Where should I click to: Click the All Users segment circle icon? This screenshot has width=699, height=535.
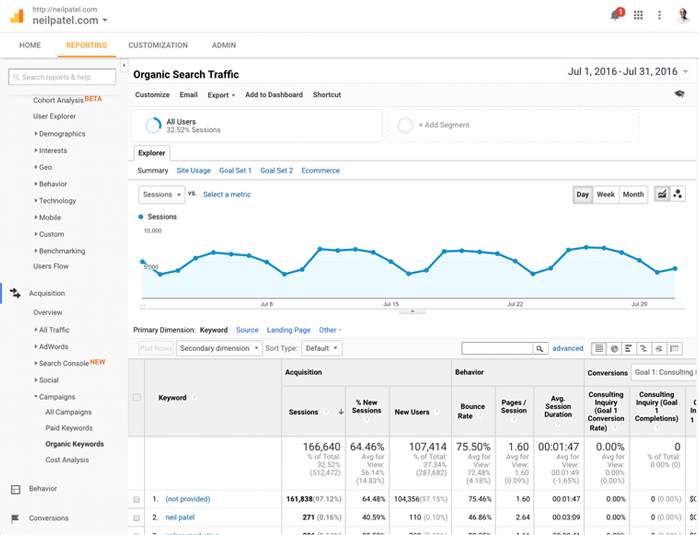pyautogui.click(x=153, y=125)
